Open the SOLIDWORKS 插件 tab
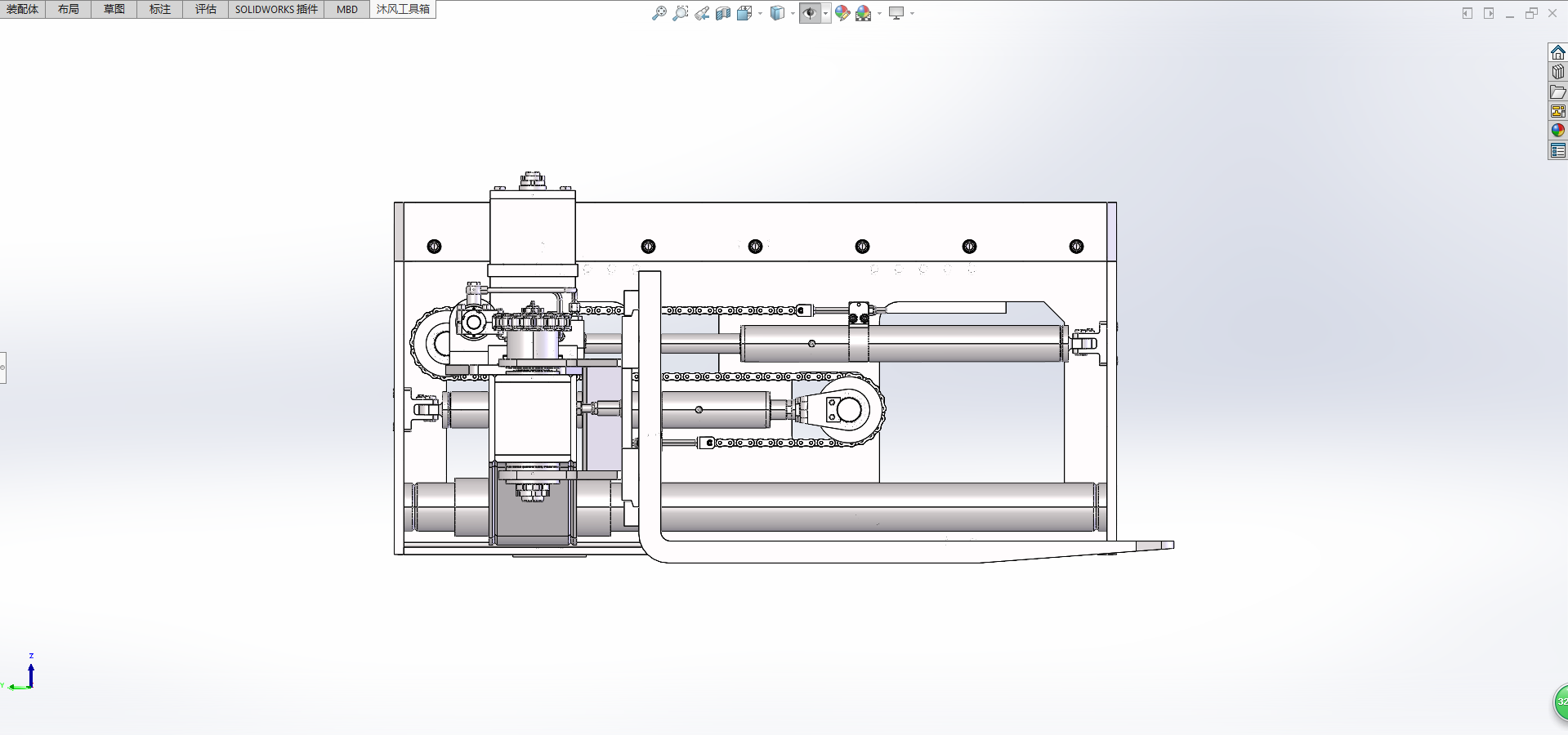1568x735 pixels. click(x=276, y=9)
